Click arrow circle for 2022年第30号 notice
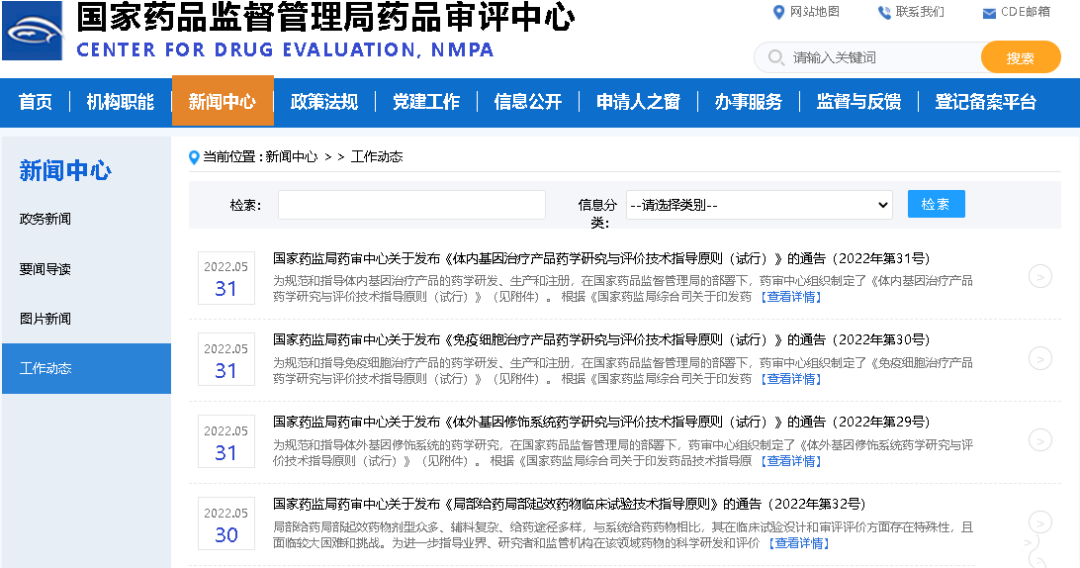The width and height of the screenshot is (1080, 568). pyautogui.click(x=1040, y=359)
